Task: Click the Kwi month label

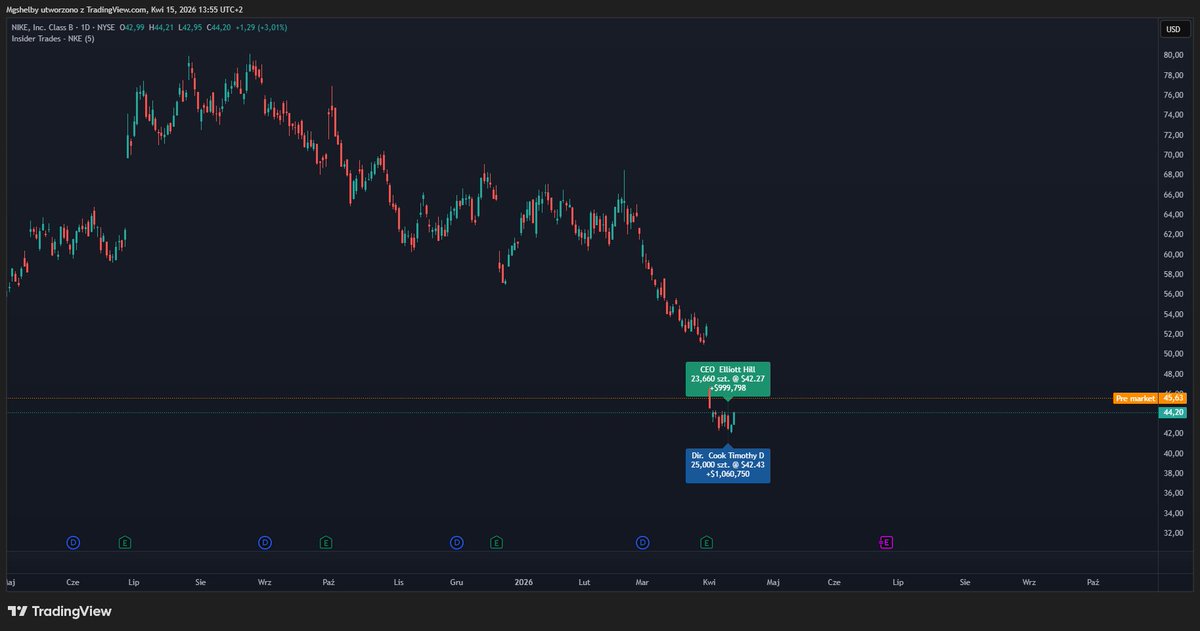Action: coord(708,580)
